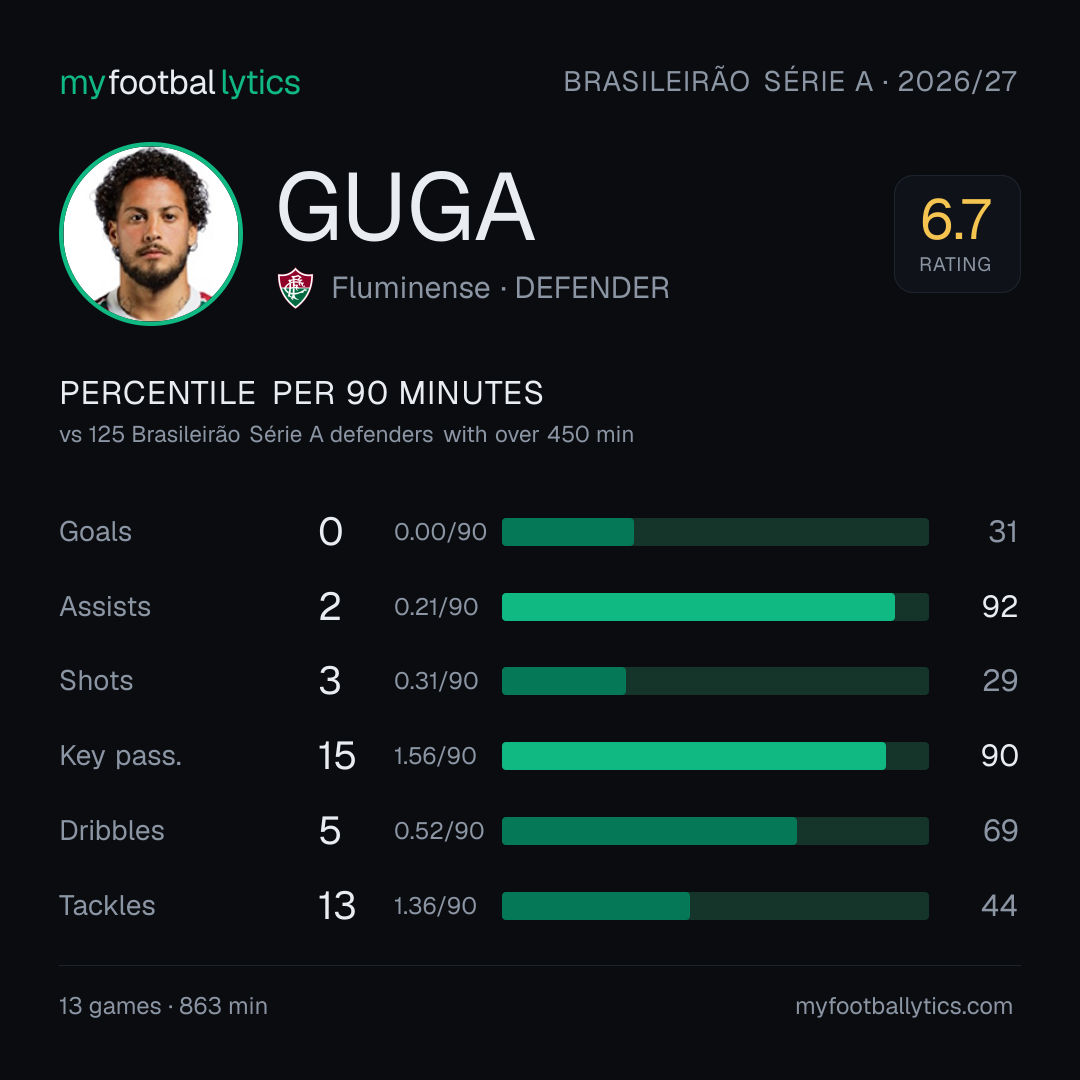1080x1080 pixels.
Task: Click the Tackles total value 13
Action: (337, 906)
